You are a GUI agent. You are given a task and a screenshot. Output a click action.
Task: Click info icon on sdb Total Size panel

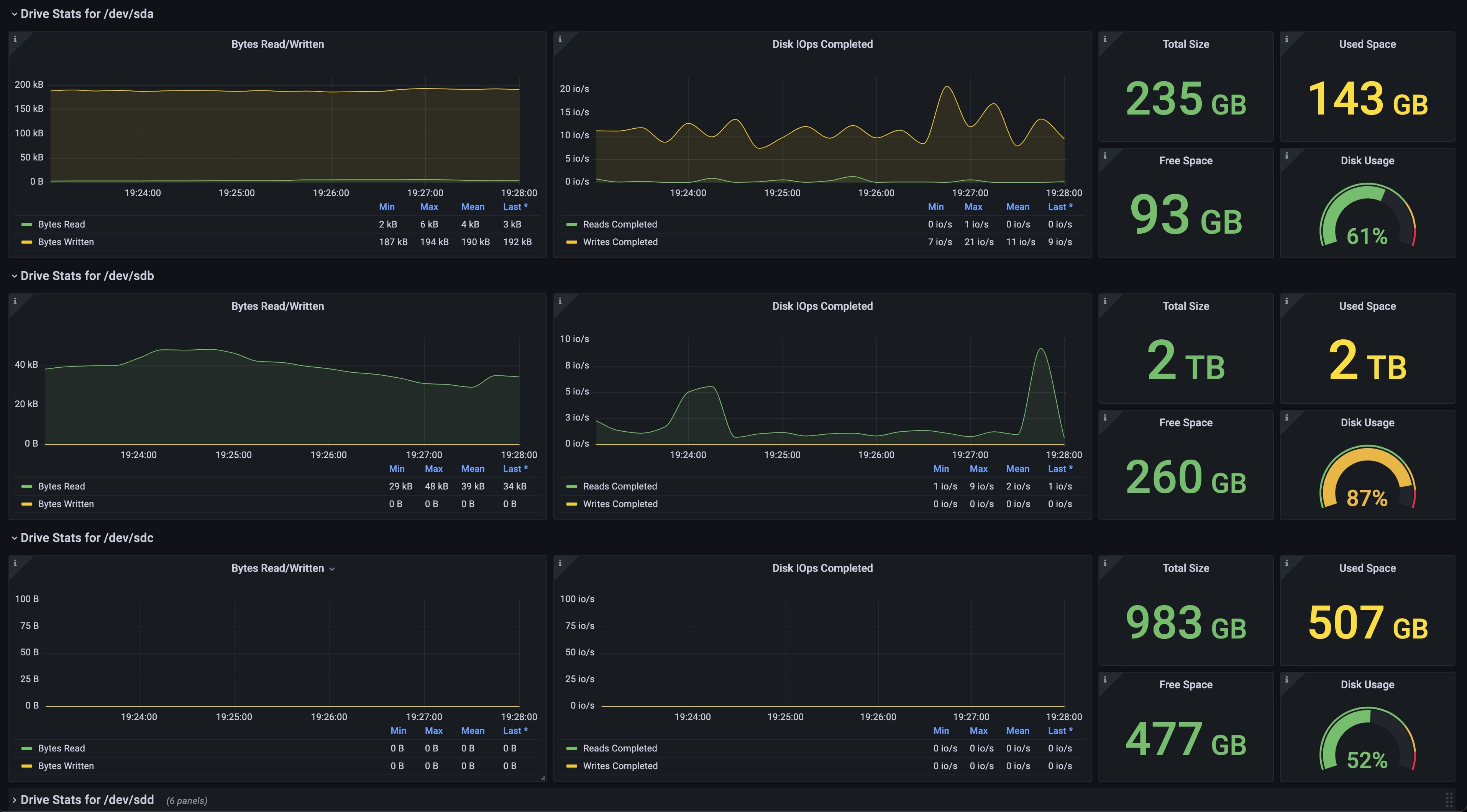[x=1105, y=301]
